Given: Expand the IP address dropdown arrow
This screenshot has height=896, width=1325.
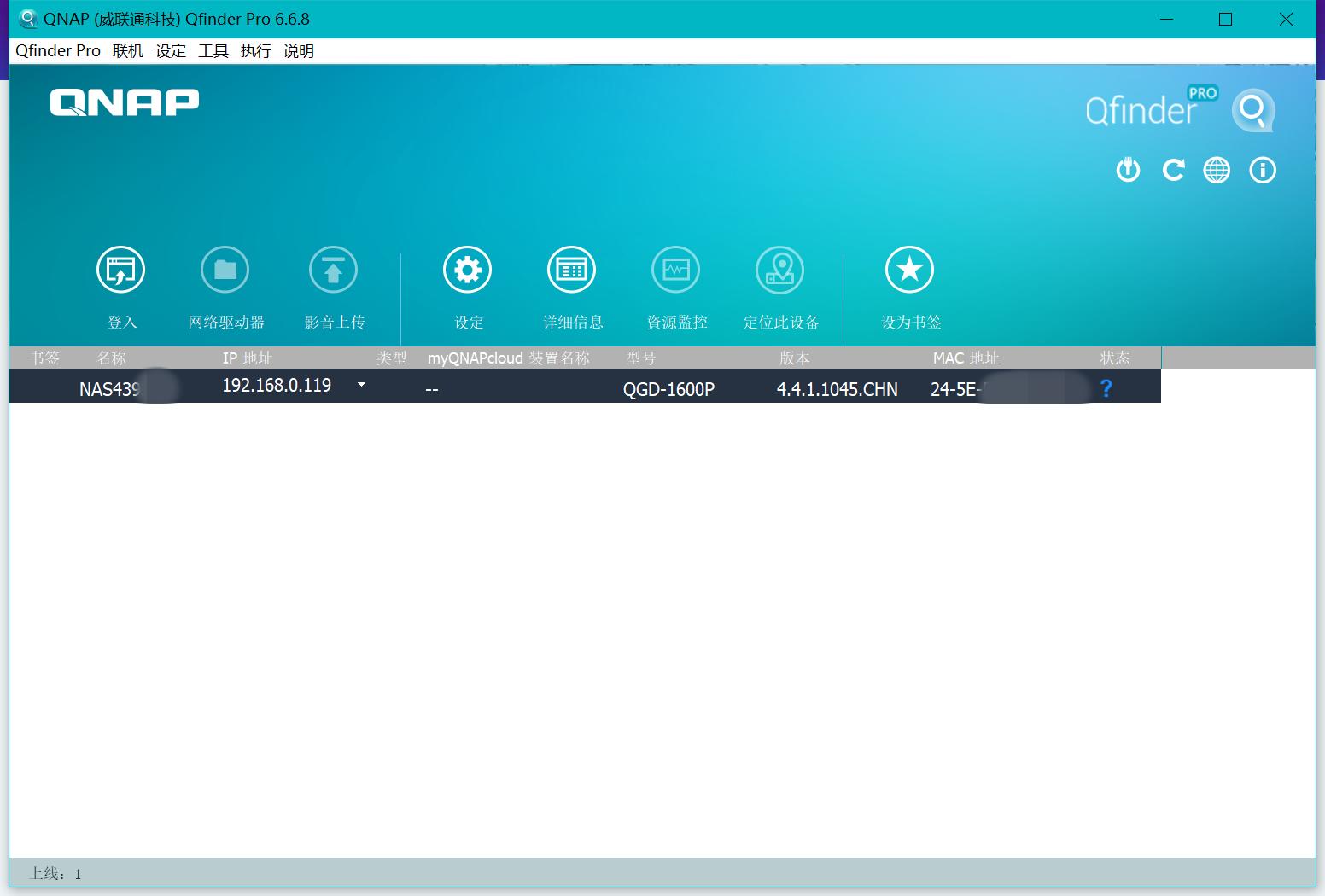Looking at the screenshot, I should pos(361,385).
